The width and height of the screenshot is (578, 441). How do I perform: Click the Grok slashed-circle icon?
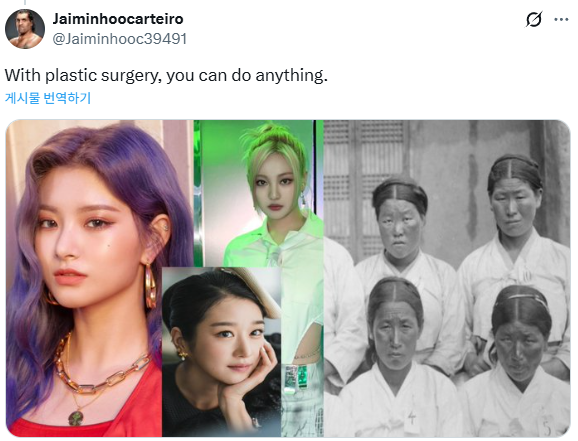click(533, 20)
